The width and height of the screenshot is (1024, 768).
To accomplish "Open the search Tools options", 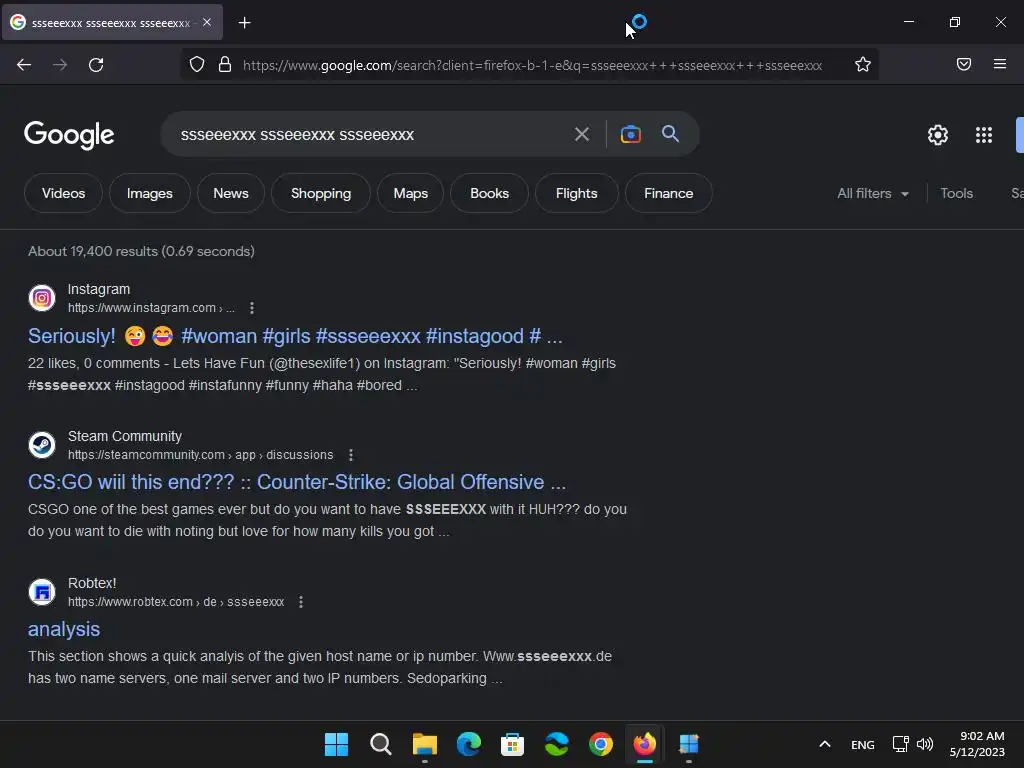I will [x=956, y=193].
